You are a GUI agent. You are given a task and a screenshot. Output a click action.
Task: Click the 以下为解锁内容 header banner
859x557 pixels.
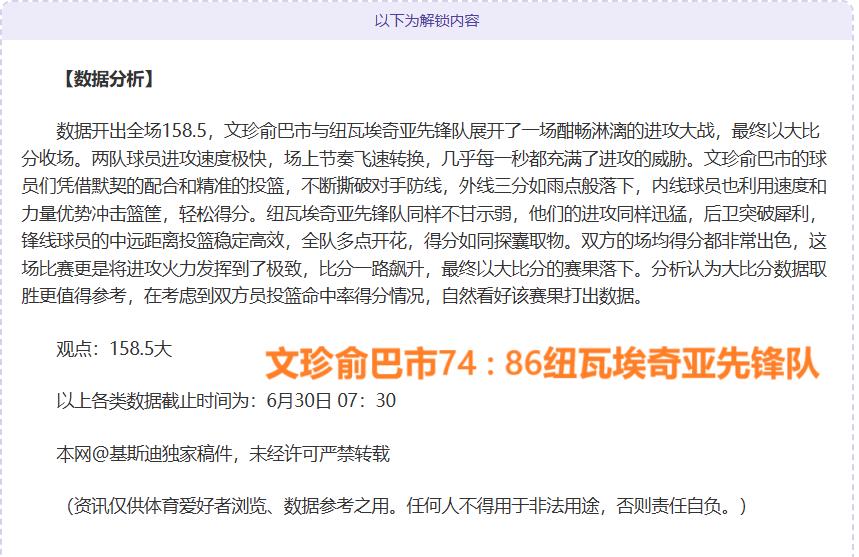pos(427,21)
